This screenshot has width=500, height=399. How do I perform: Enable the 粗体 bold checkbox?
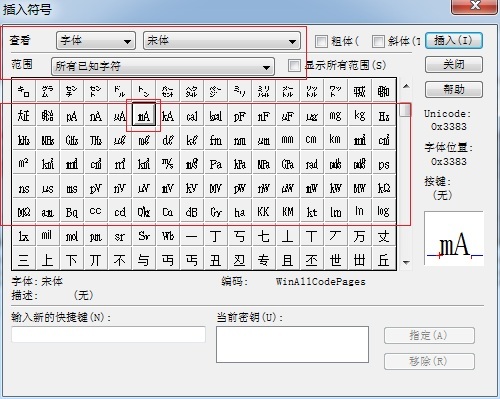tap(321, 41)
